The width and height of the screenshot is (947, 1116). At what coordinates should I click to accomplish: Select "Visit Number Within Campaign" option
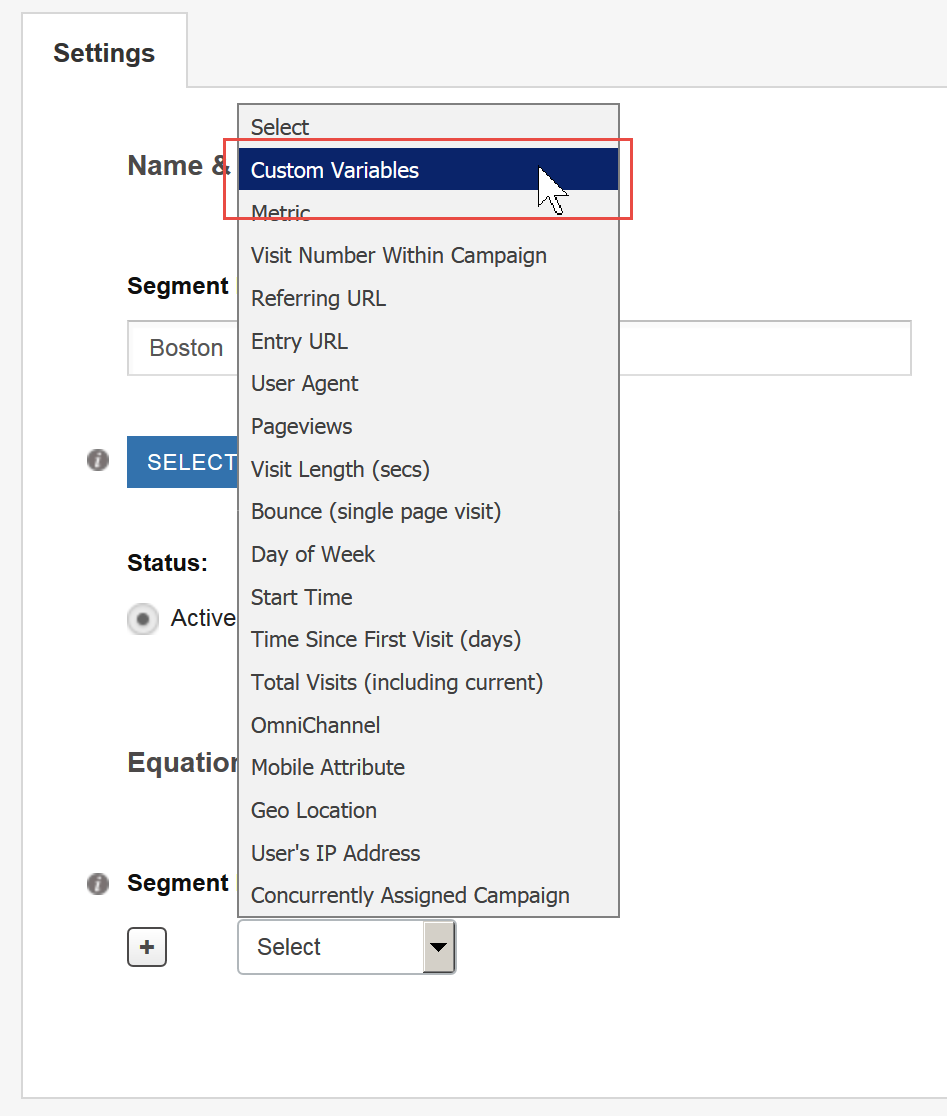tap(398, 255)
